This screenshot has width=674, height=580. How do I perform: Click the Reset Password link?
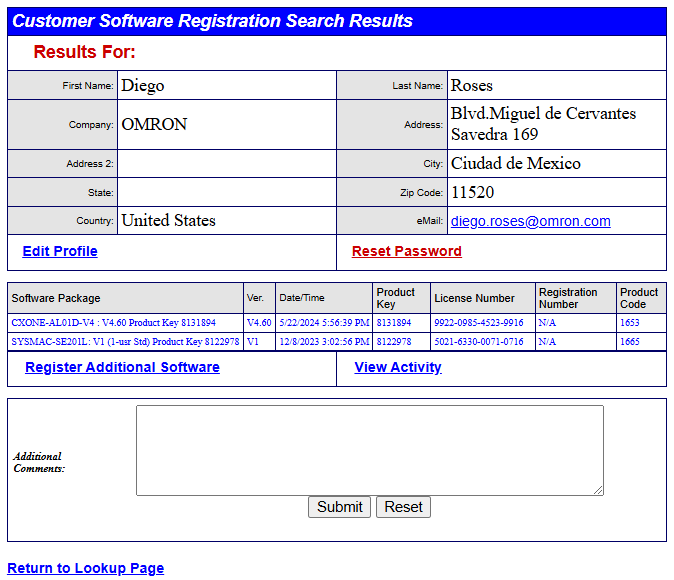click(x=407, y=251)
